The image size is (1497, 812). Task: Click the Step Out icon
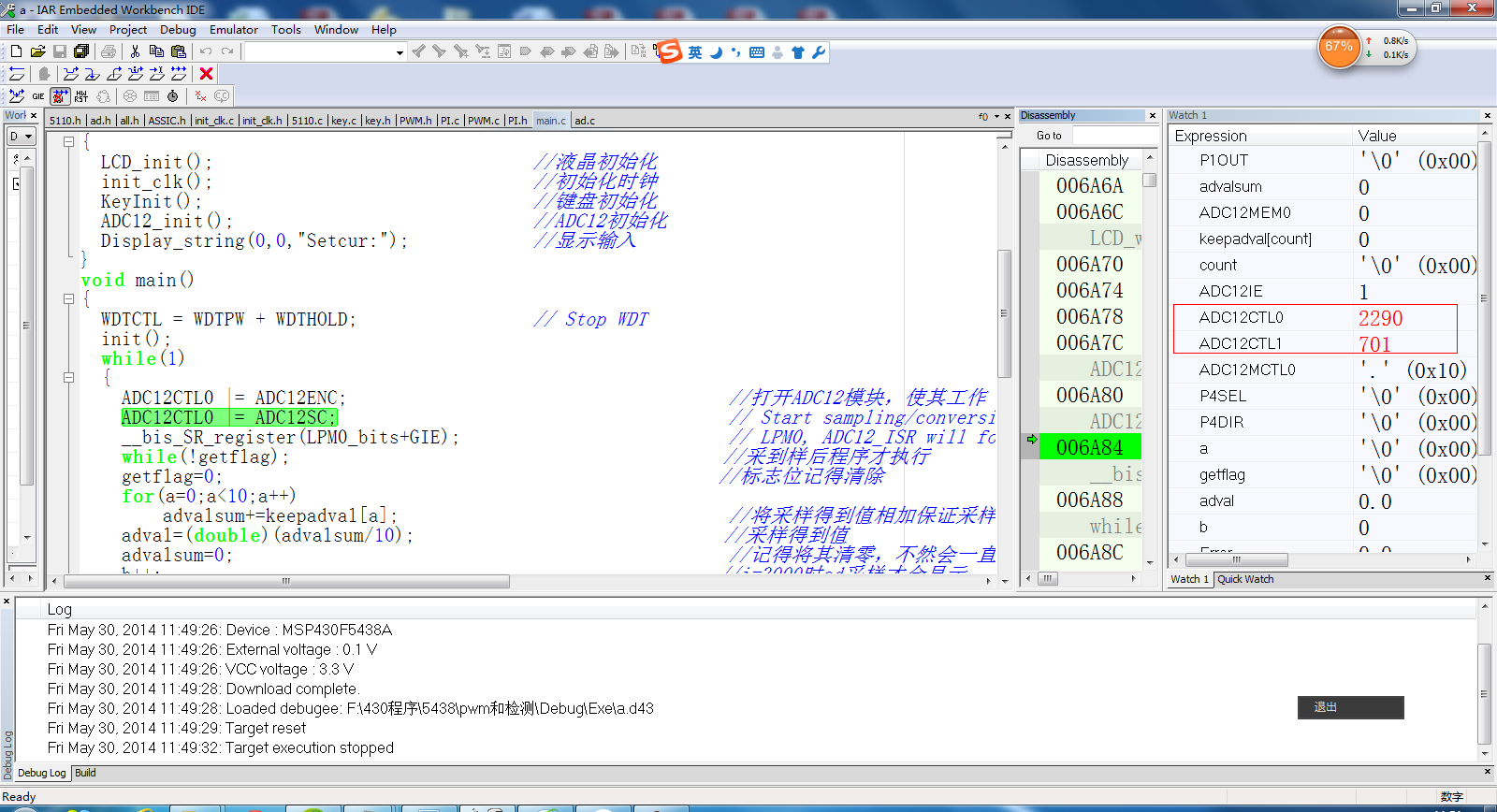click(x=114, y=74)
